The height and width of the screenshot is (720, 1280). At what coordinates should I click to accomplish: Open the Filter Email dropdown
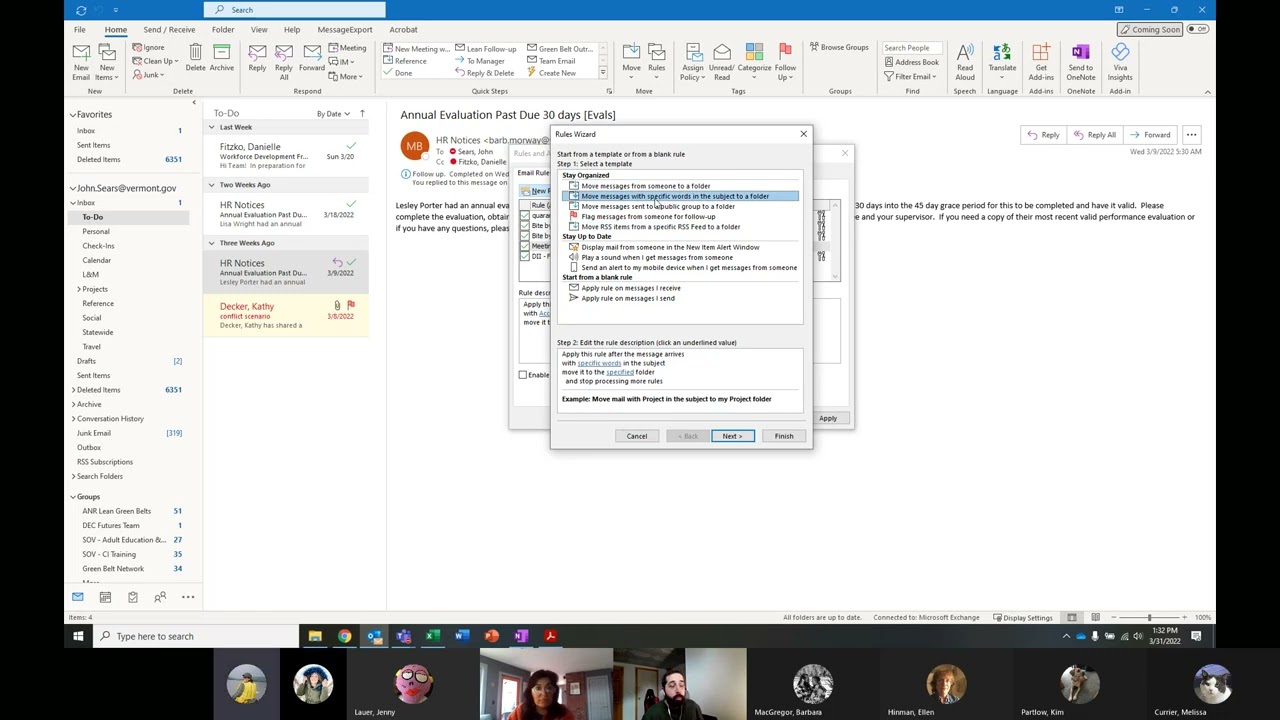pyautogui.click(x=910, y=76)
